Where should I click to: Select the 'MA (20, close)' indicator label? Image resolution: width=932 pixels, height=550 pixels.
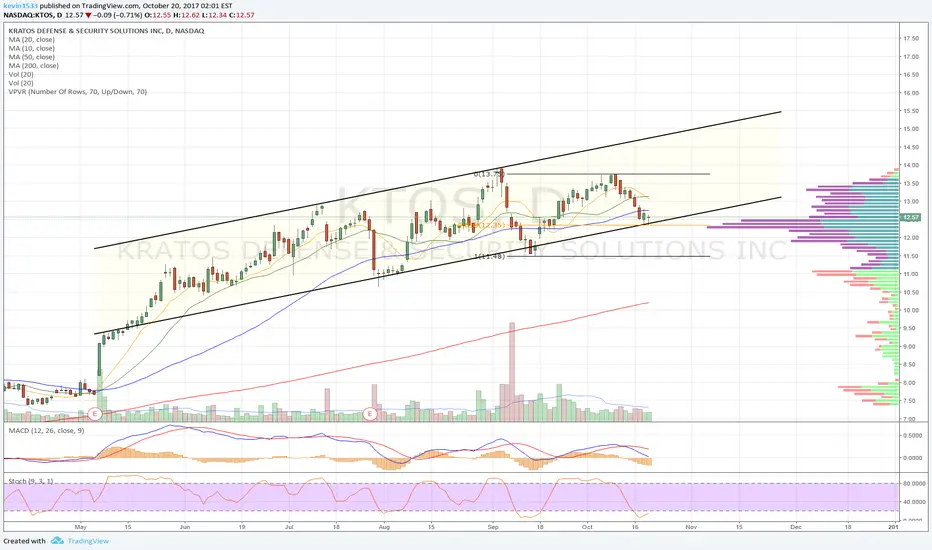pyautogui.click(x=32, y=39)
